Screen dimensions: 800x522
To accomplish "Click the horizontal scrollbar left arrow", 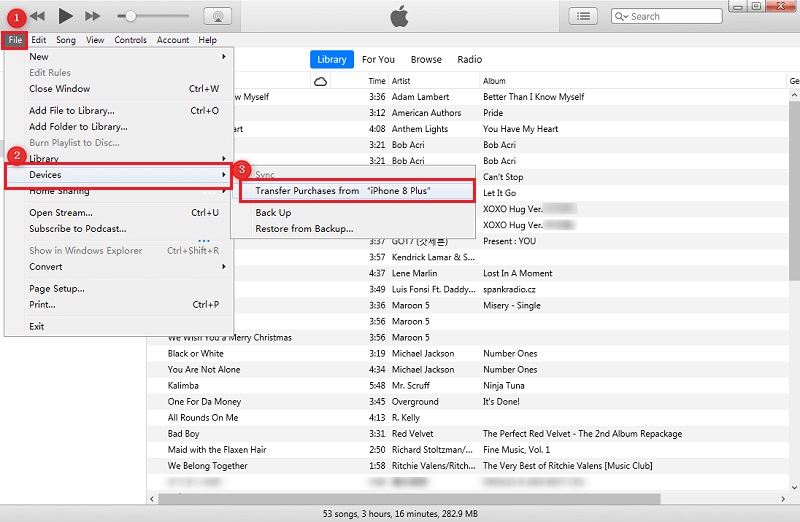I will 152,499.
